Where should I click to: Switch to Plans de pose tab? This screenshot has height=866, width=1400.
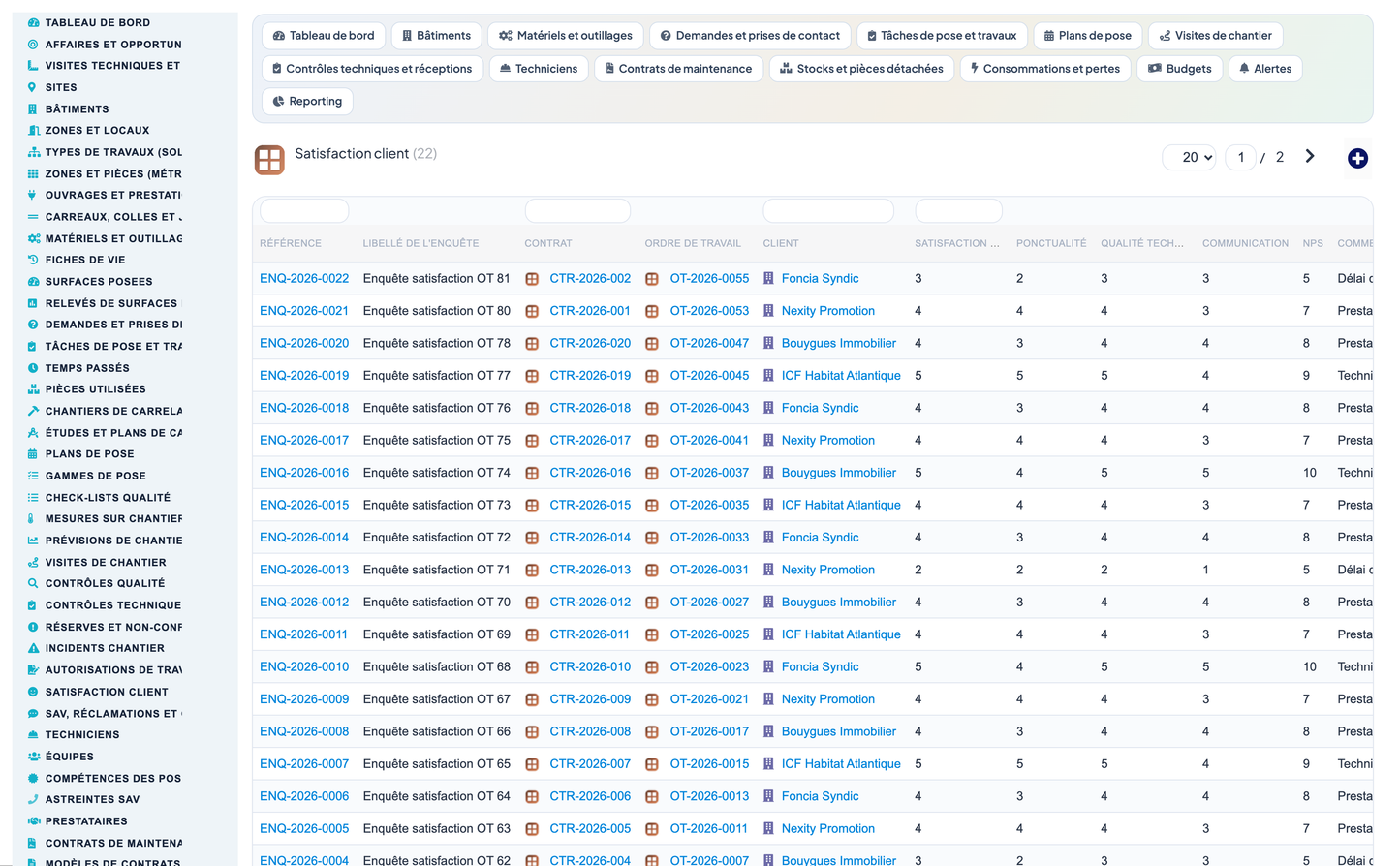click(1087, 36)
